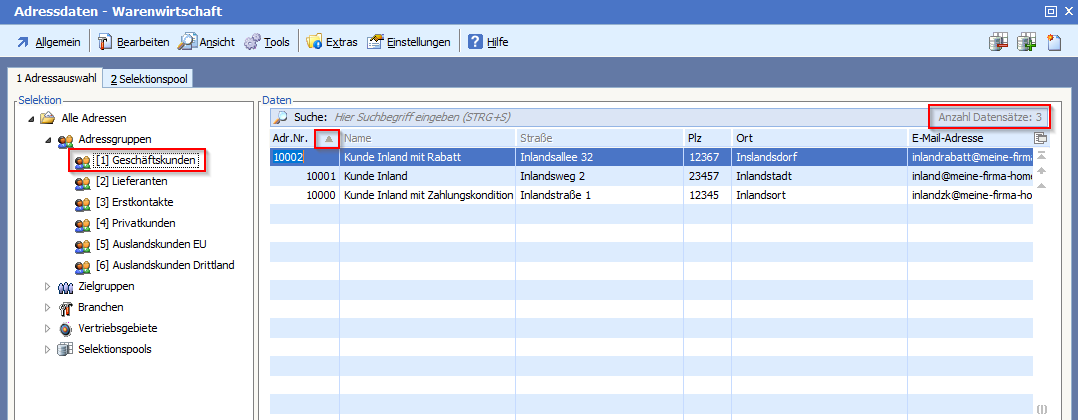Expand the Zielgruppen tree node

pyautogui.click(x=48, y=286)
